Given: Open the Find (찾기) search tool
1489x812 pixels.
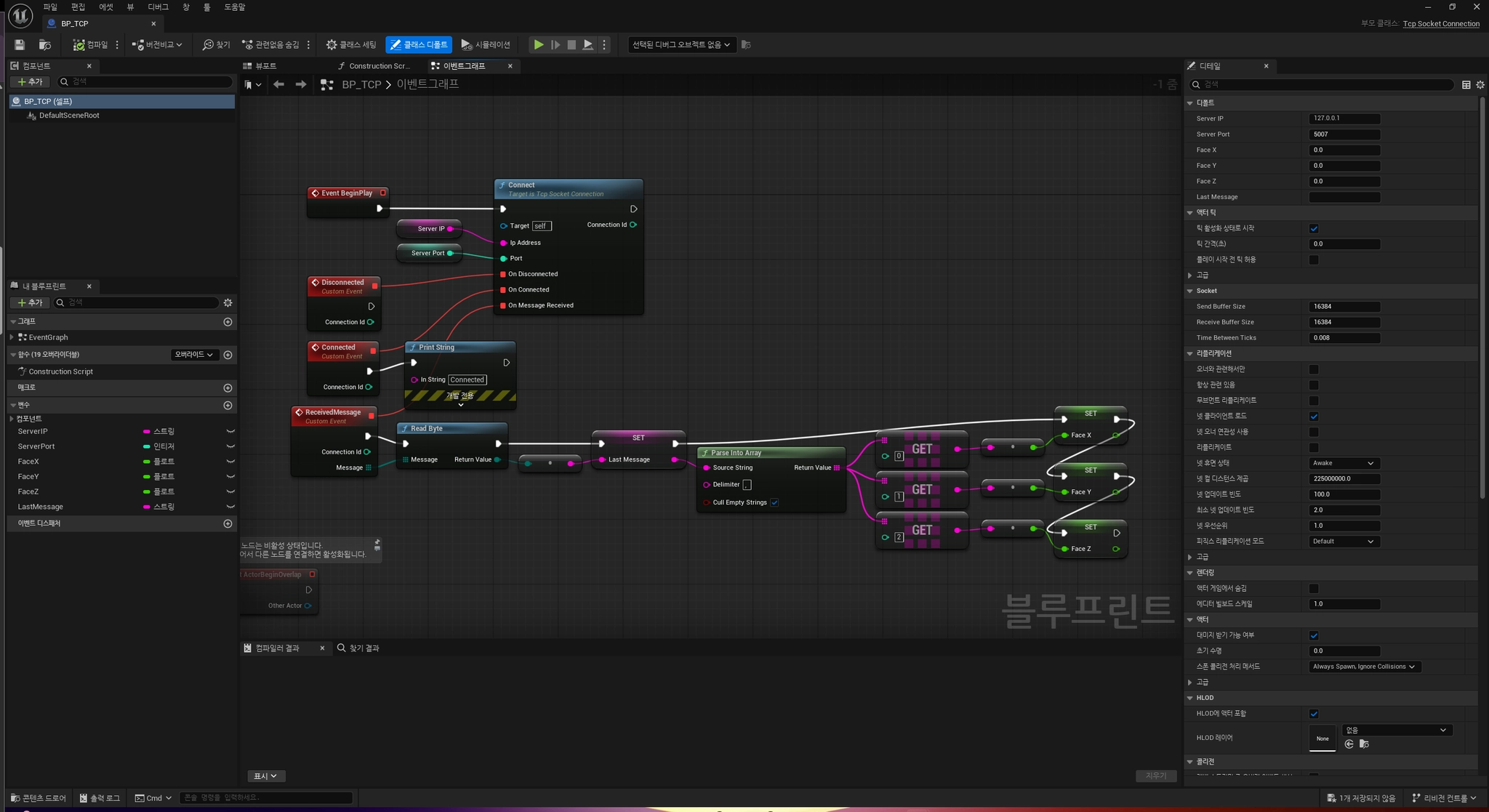Looking at the screenshot, I should coord(216,45).
